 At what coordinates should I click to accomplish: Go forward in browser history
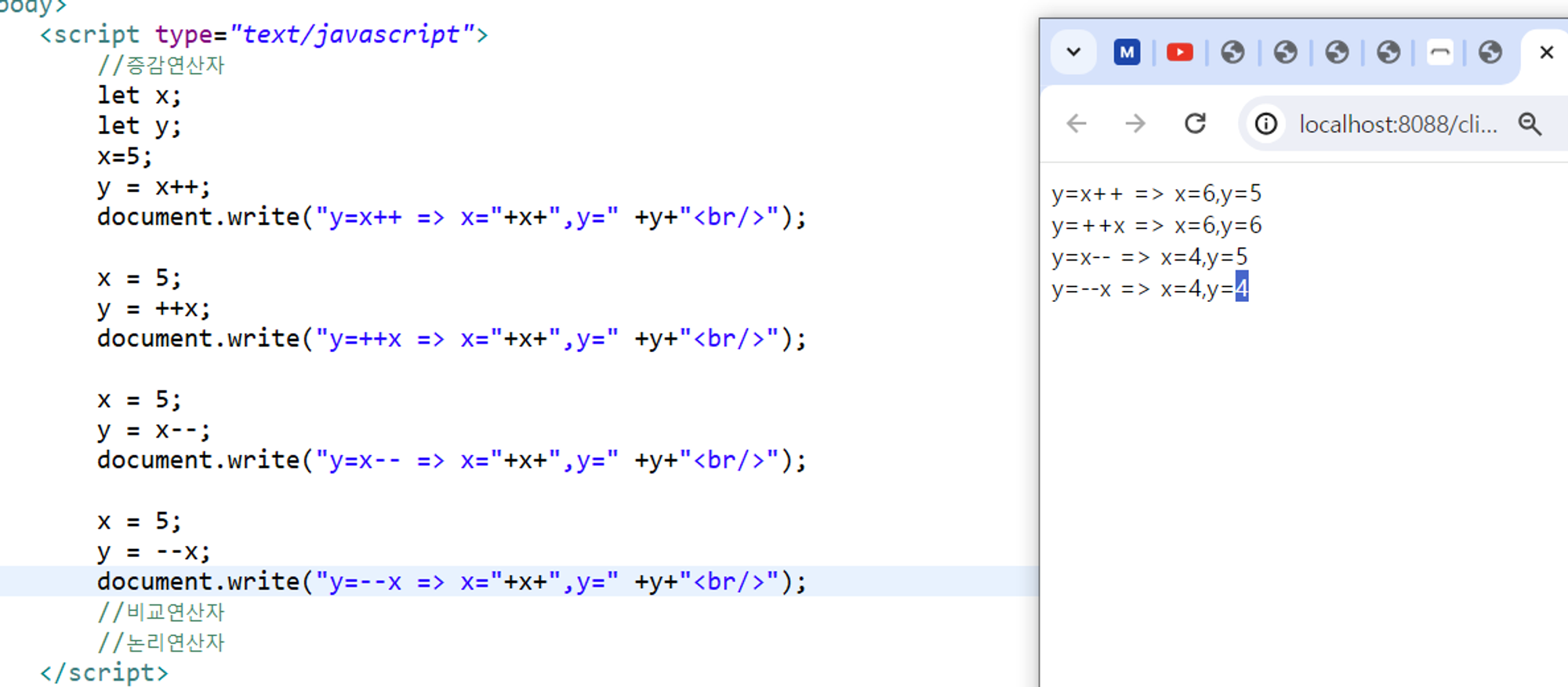click(1134, 124)
